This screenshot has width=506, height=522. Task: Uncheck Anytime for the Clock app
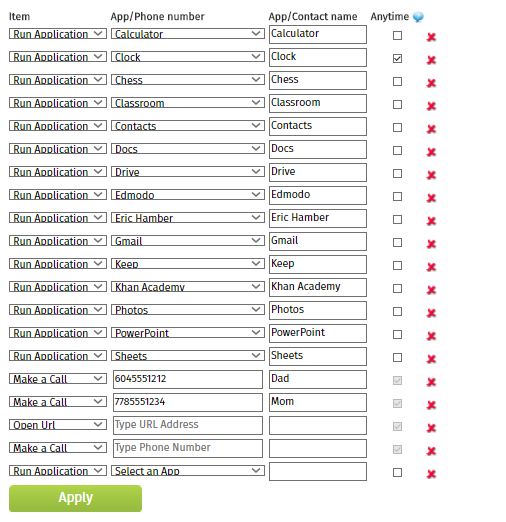tap(397, 58)
